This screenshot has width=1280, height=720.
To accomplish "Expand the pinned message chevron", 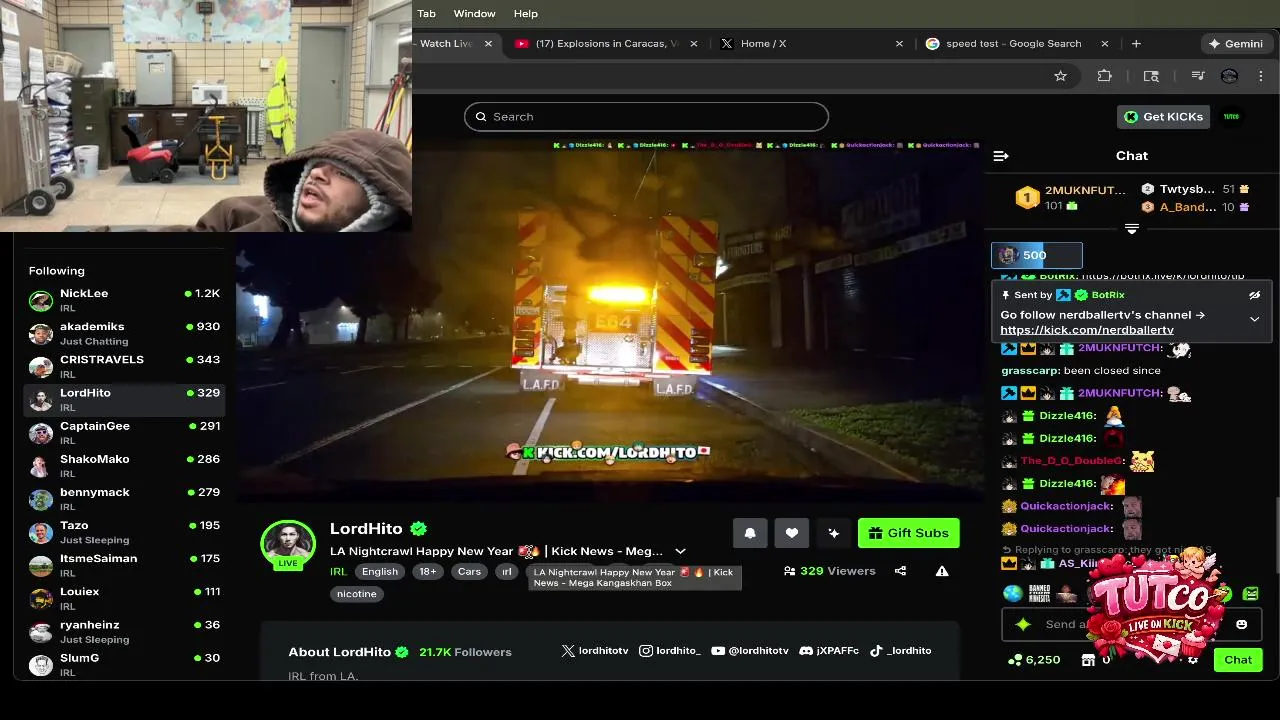I will point(1254,319).
